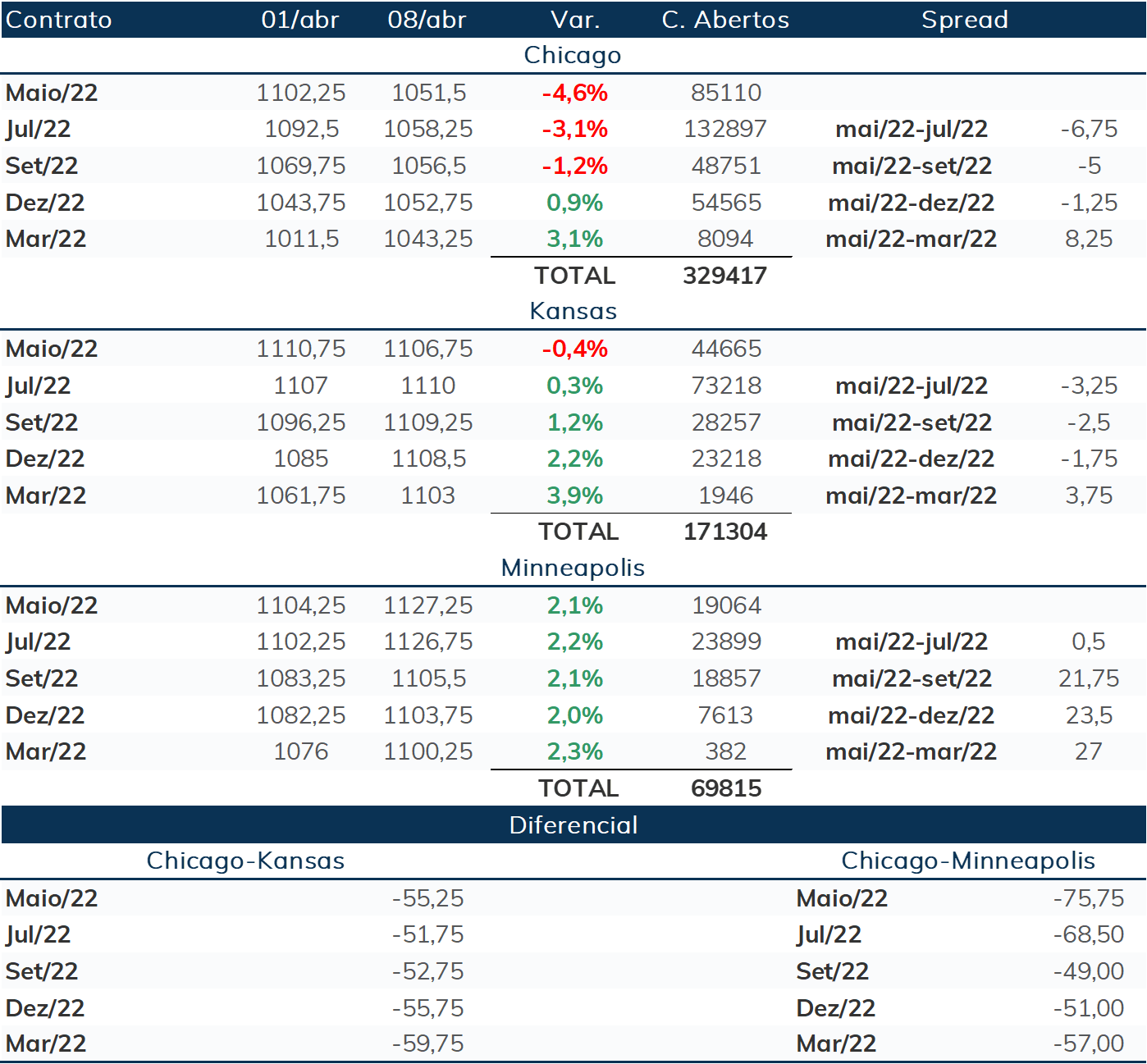Select the Minneapolis total "69815"
The width and height of the screenshot is (1147, 1064).
coord(726,788)
